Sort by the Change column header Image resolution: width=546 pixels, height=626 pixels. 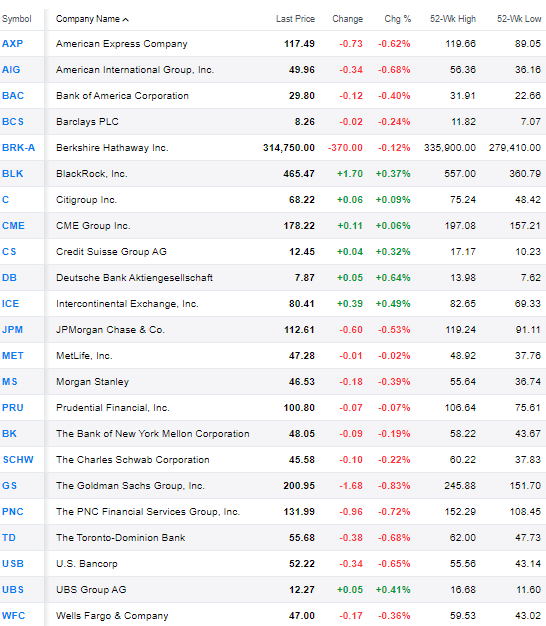(x=347, y=19)
